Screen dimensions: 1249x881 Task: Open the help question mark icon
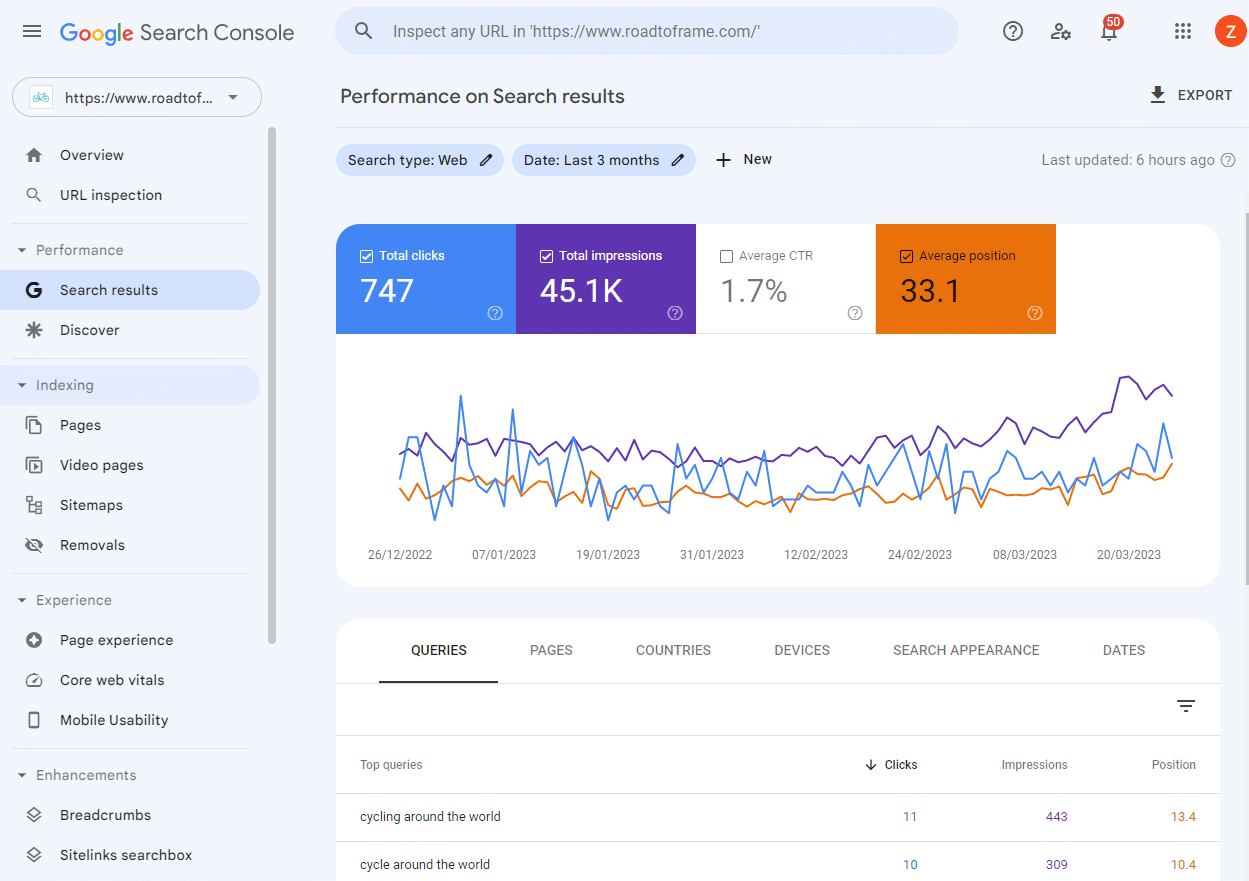point(1012,31)
